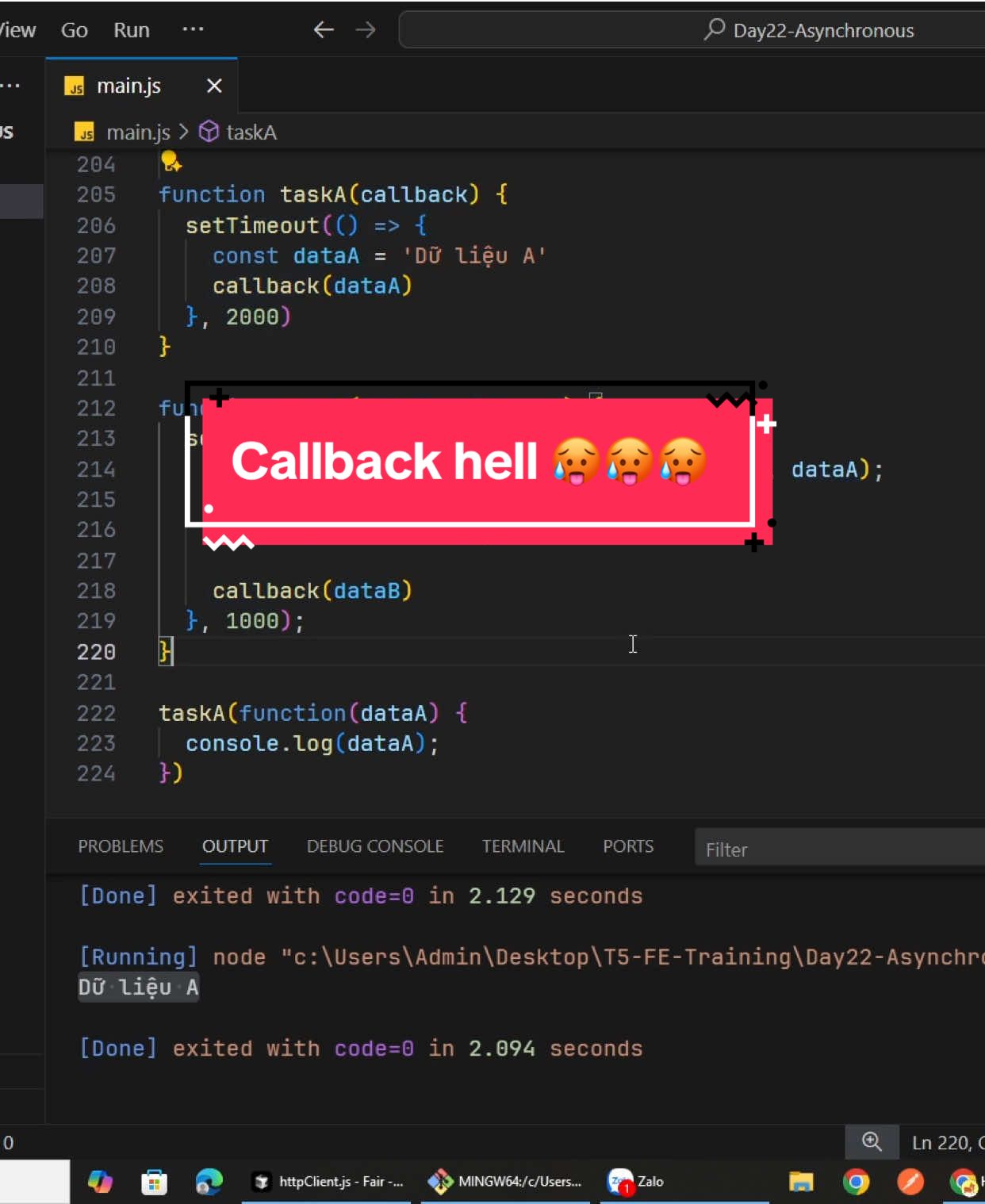This screenshot has height=1204, width=985.
Task: Click line number 222 in gutter
Action: click(96, 713)
